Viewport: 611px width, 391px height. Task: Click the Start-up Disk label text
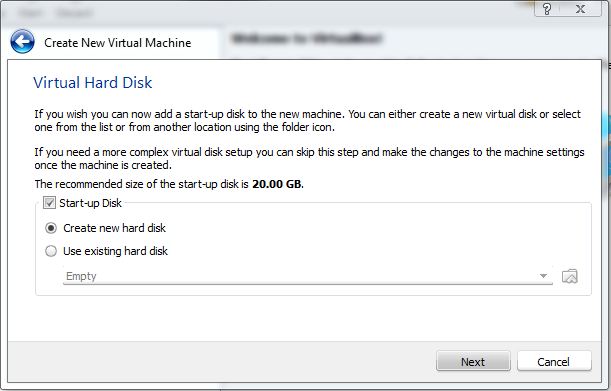90,203
